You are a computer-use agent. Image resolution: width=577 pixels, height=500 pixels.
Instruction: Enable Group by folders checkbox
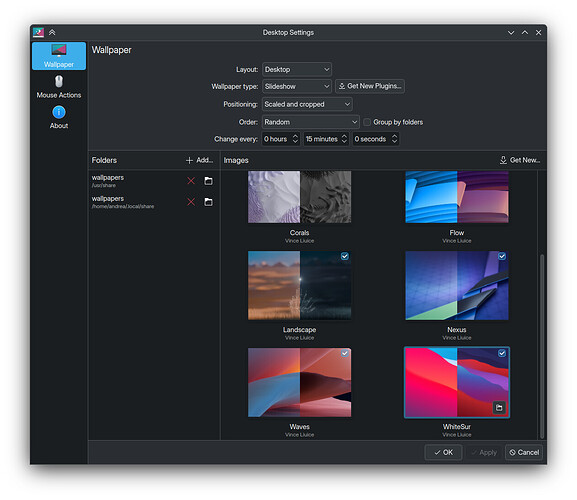[367, 122]
